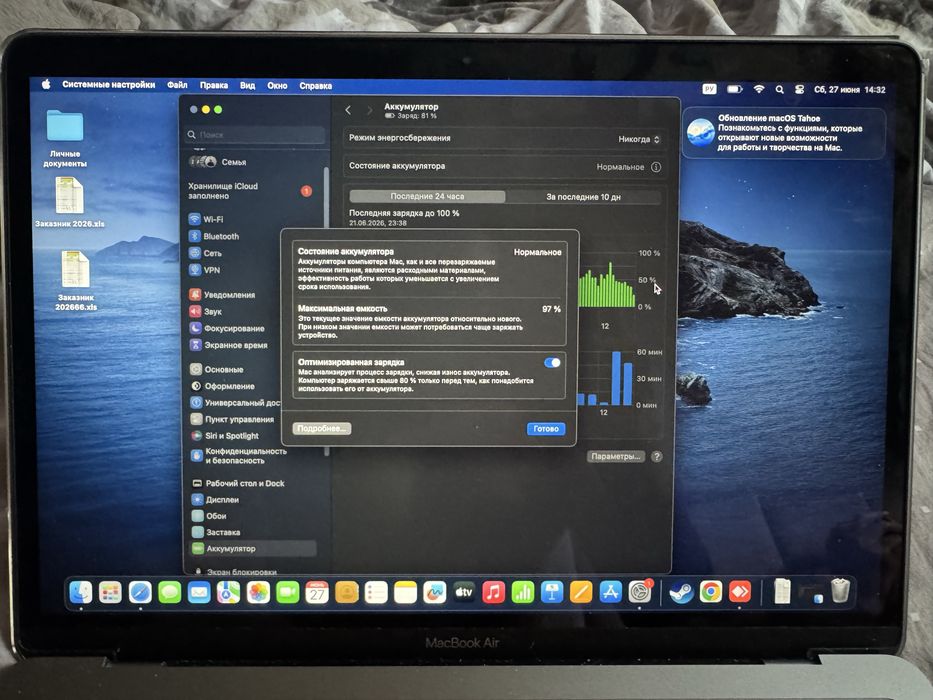The image size is (933, 700).
Task: Click the search field Поиск
Action: (255, 135)
